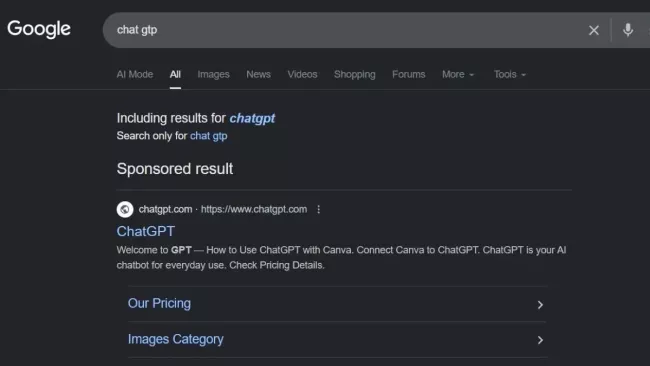
Task: Open the Images tab
Action: tap(213, 74)
